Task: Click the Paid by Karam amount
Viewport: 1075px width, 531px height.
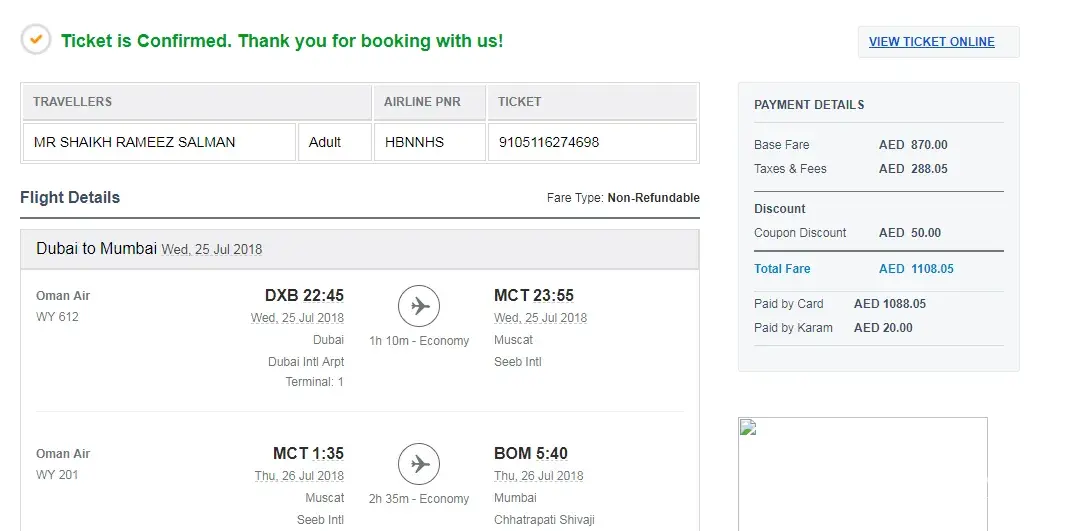Action: (x=883, y=328)
